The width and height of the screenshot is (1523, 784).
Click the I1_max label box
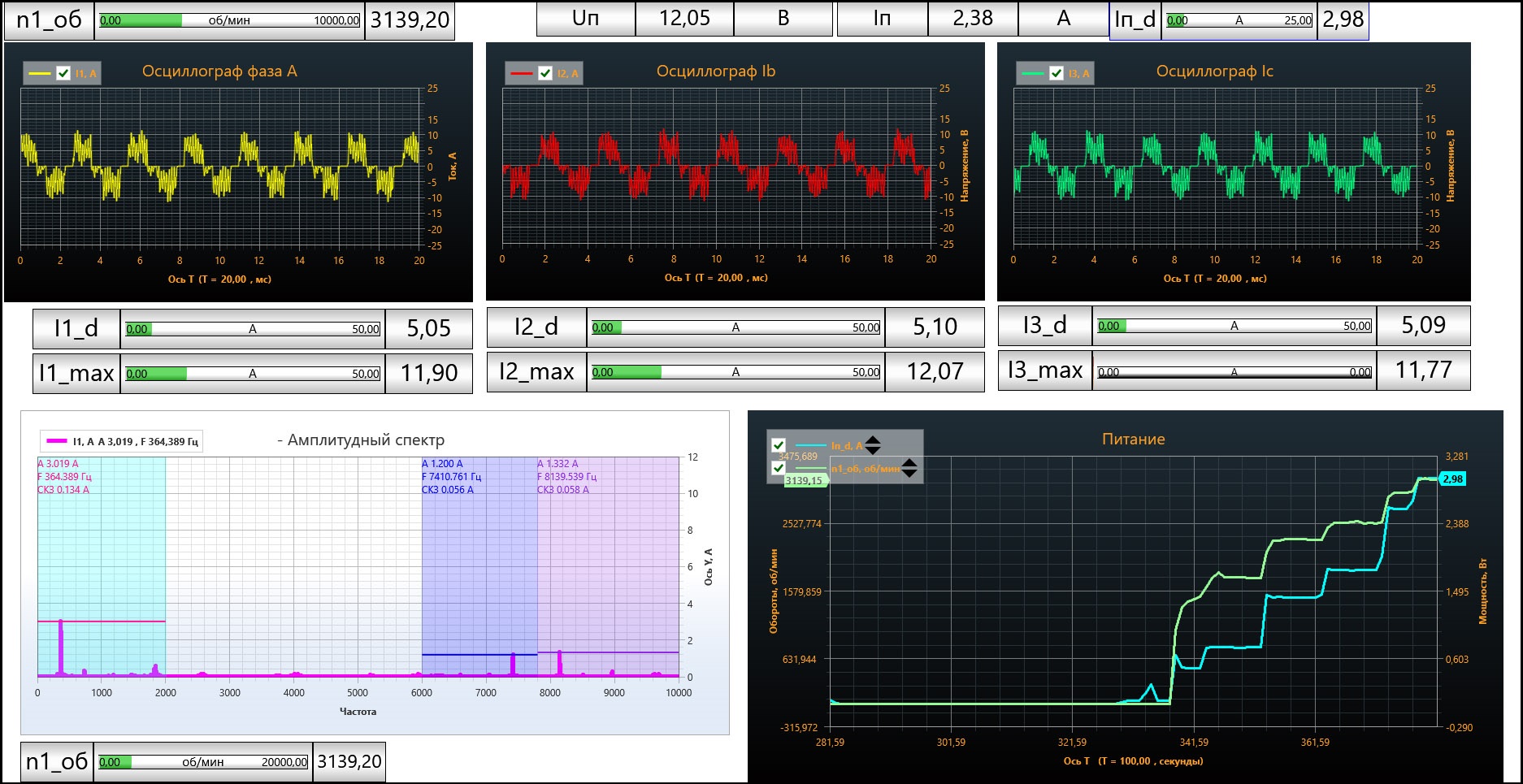coord(76,373)
